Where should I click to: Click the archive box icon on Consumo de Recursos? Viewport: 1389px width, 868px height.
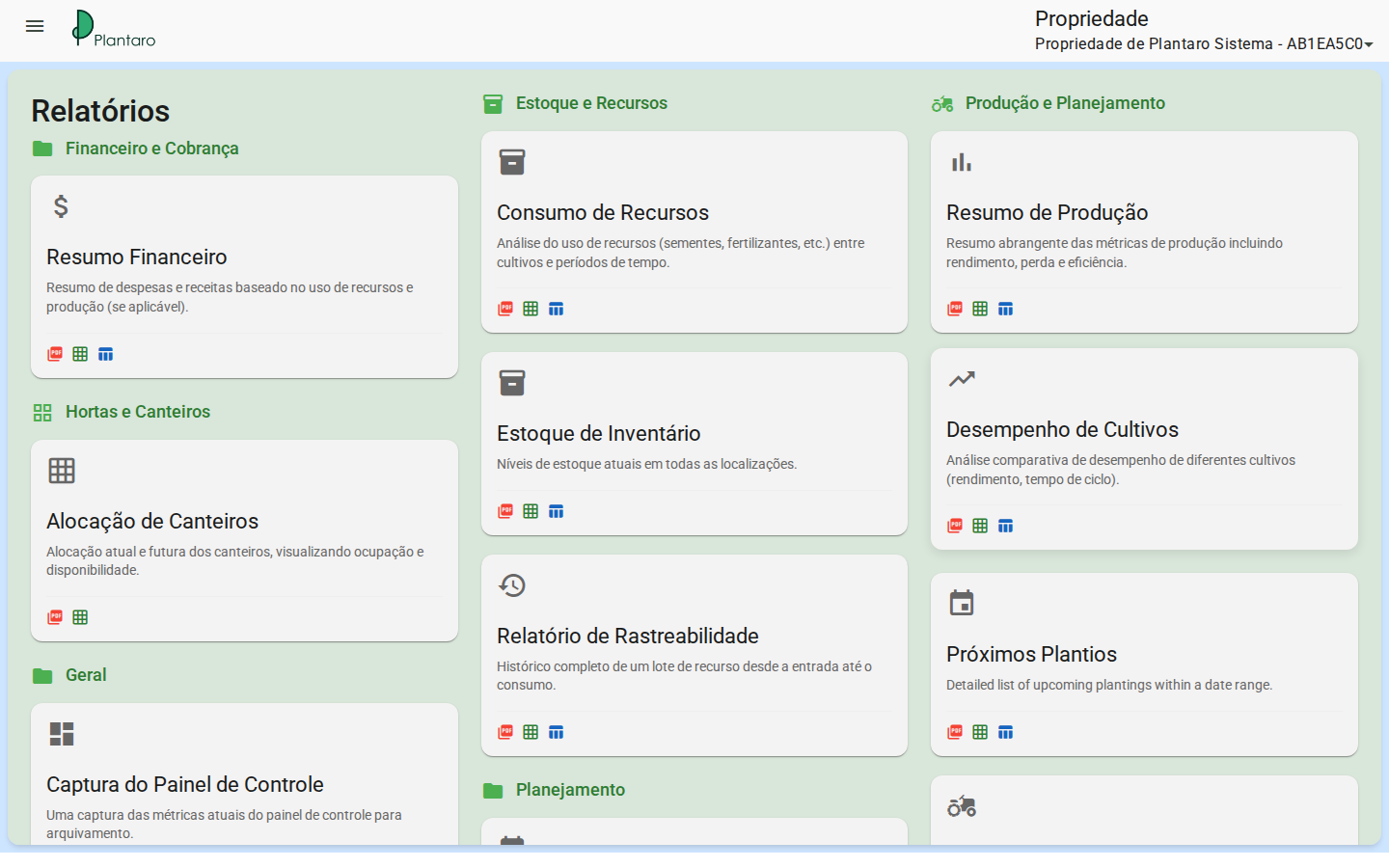[x=512, y=162]
